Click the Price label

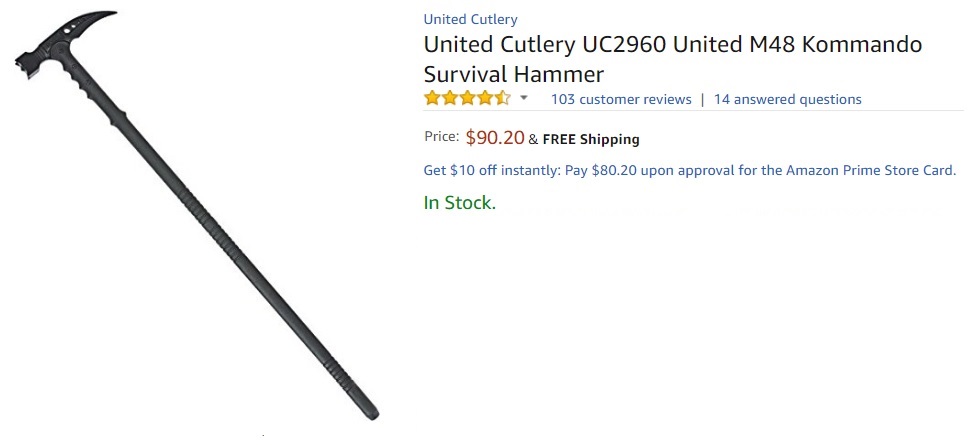click(441, 137)
